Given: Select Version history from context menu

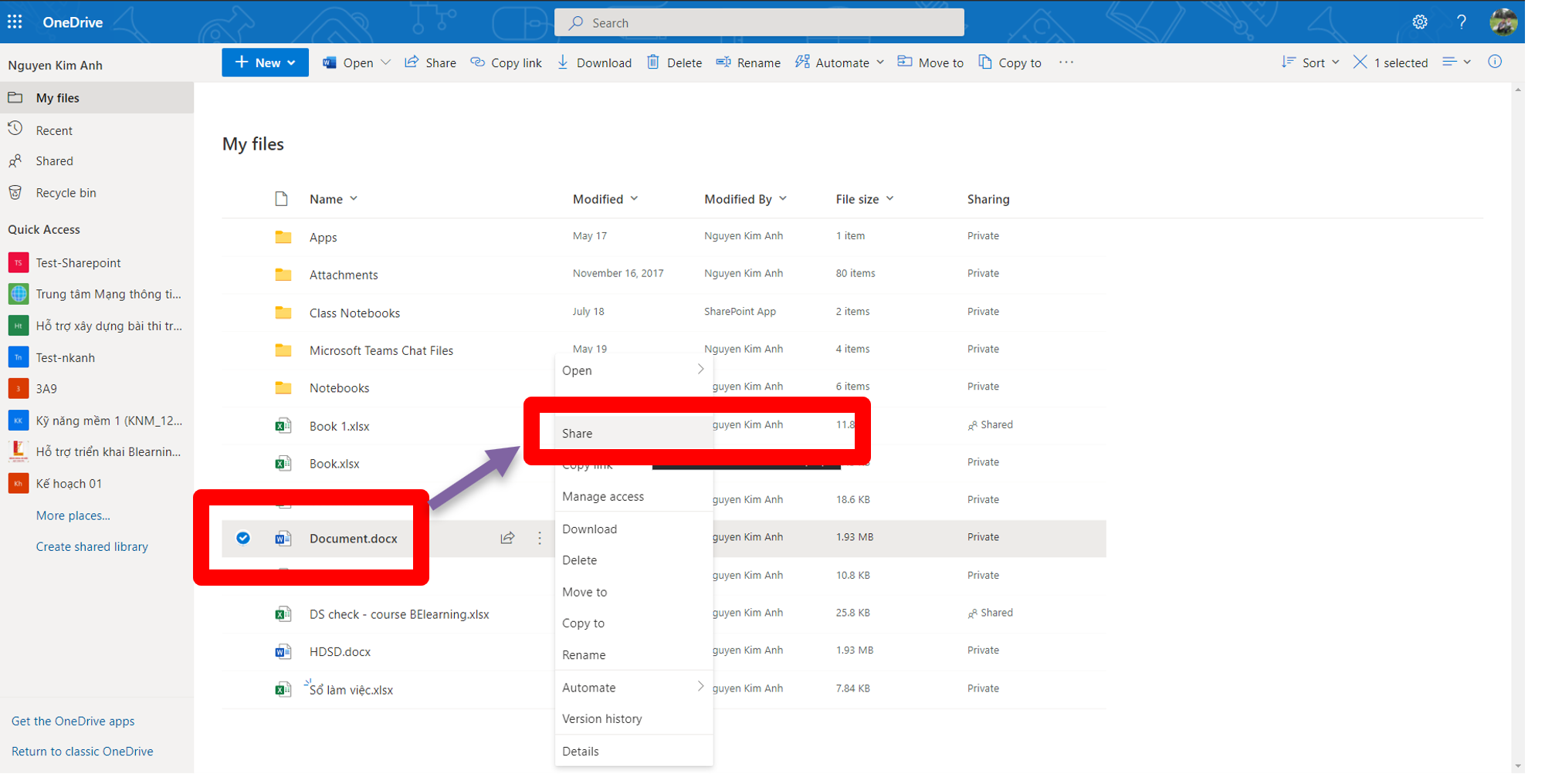Looking at the screenshot, I should pyautogui.click(x=601, y=718).
